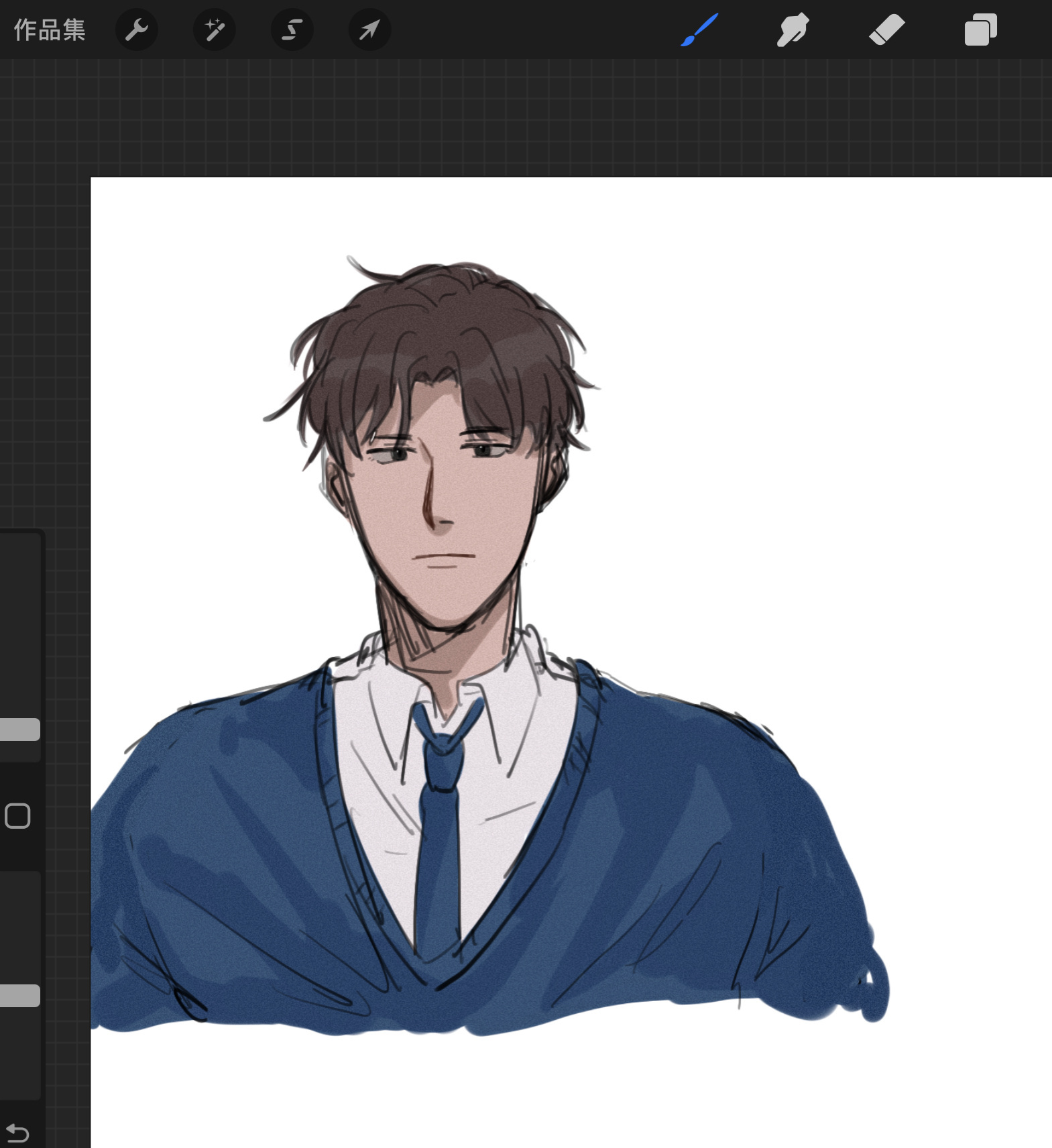Viewport: 1052px width, 1148px height.
Task: Click the brush size slider handle
Action: [19, 730]
